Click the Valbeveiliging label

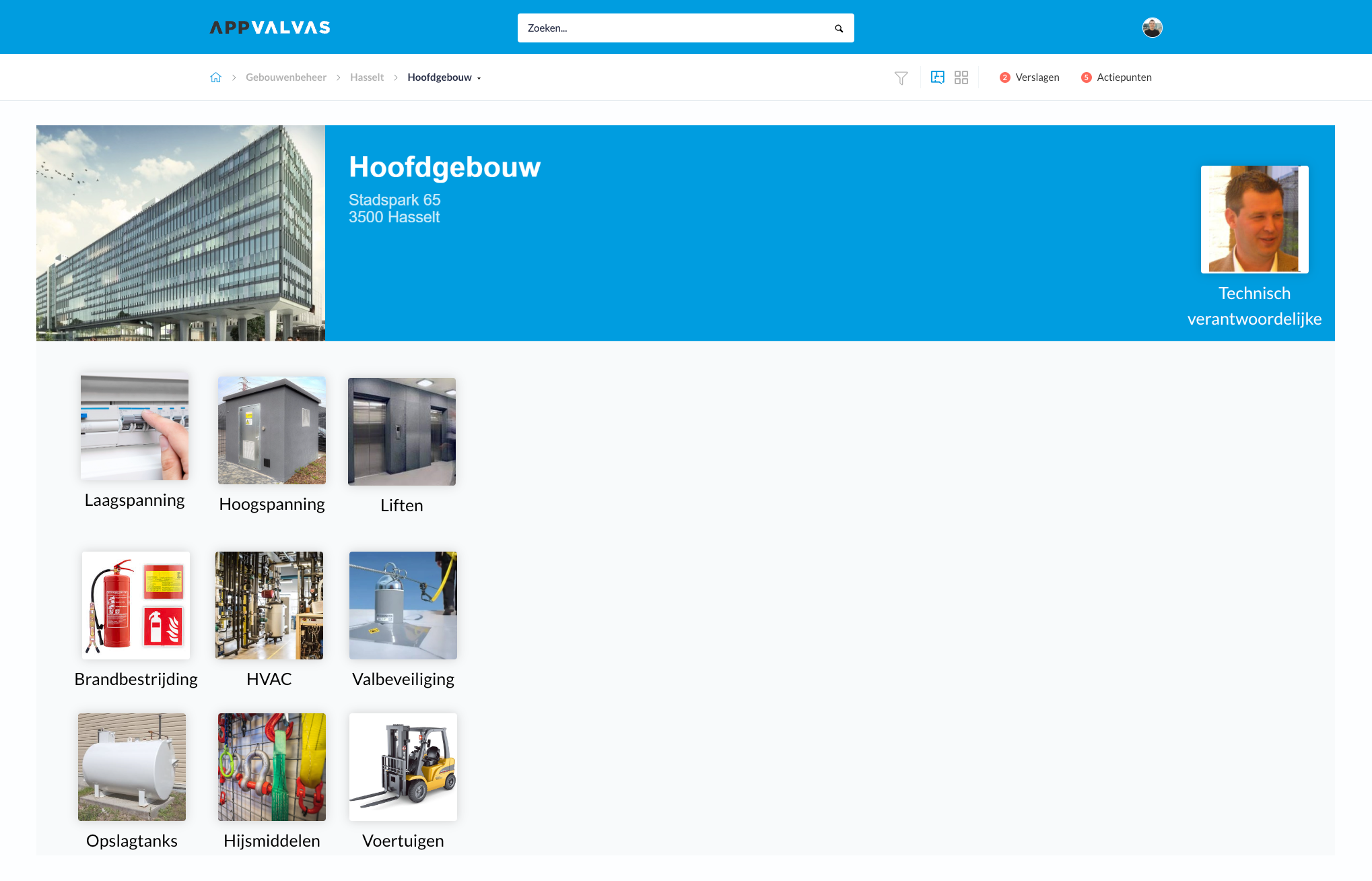pyautogui.click(x=403, y=680)
